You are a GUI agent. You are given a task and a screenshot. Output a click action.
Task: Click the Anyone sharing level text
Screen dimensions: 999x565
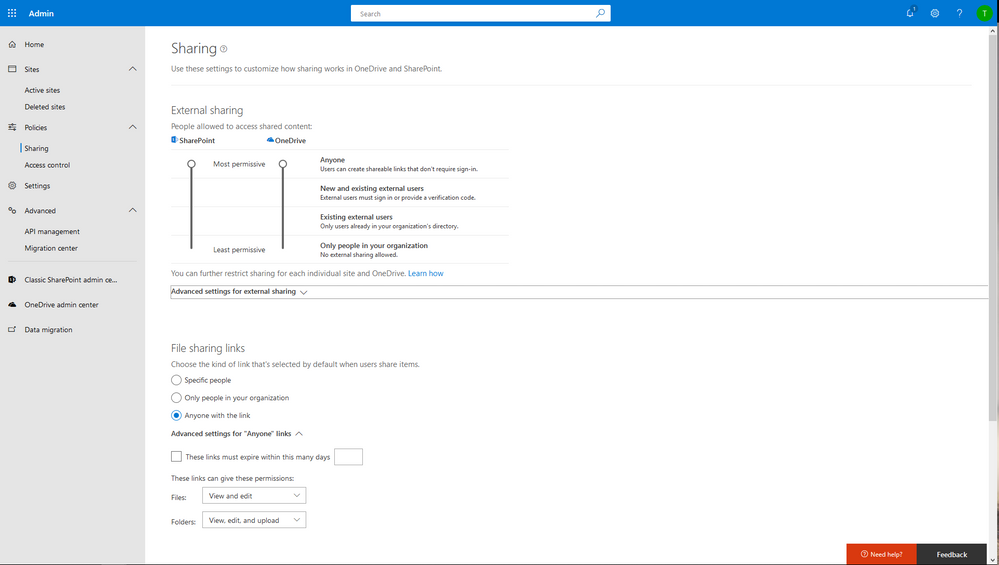[333, 160]
